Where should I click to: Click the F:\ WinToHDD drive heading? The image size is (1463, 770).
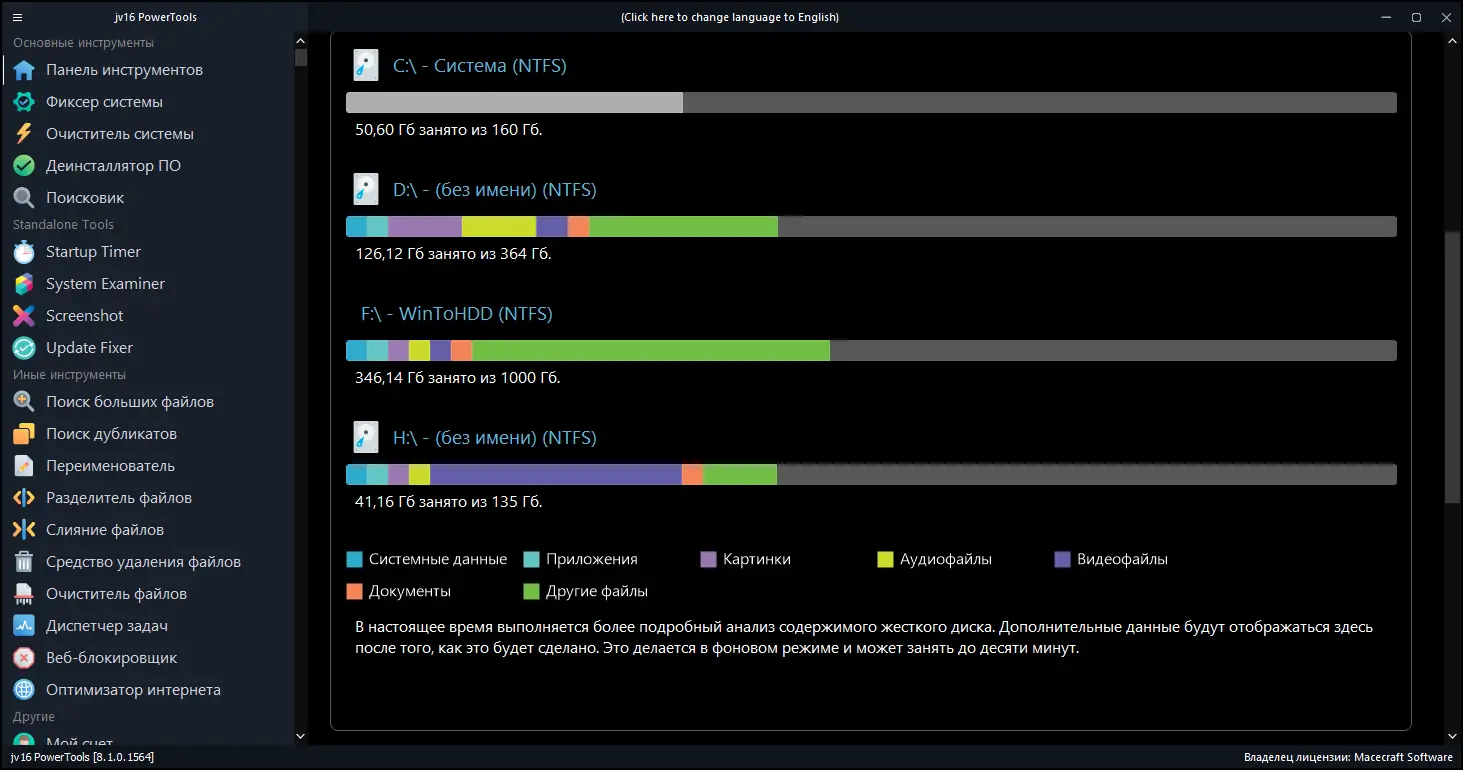pos(456,314)
